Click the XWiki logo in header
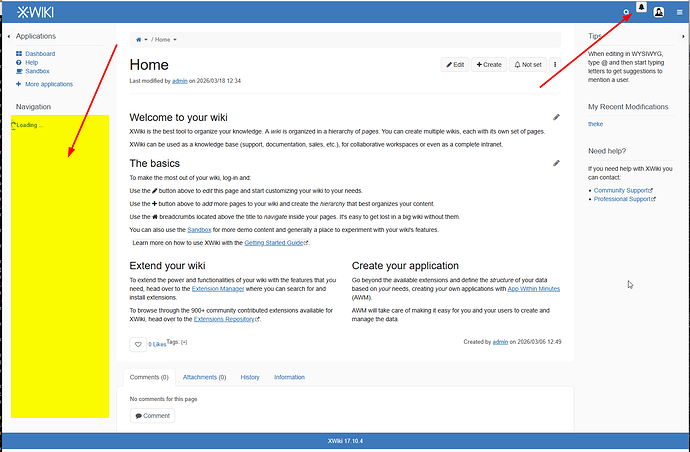Viewport: 690px width, 452px height. pos(38,11)
